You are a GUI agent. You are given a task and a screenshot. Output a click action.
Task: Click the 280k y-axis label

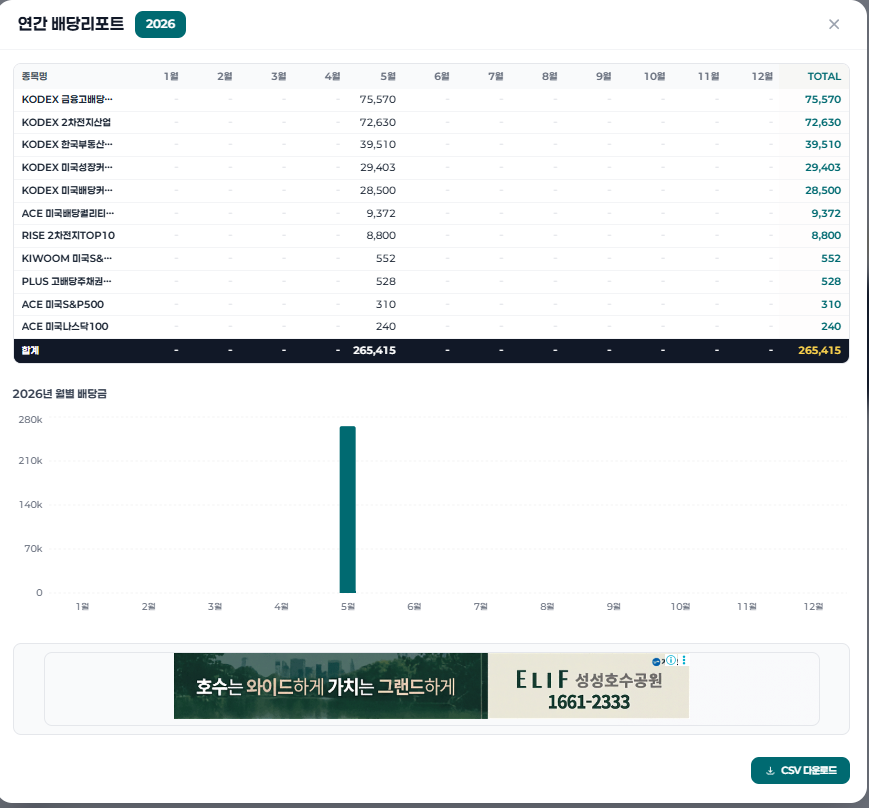point(30,420)
